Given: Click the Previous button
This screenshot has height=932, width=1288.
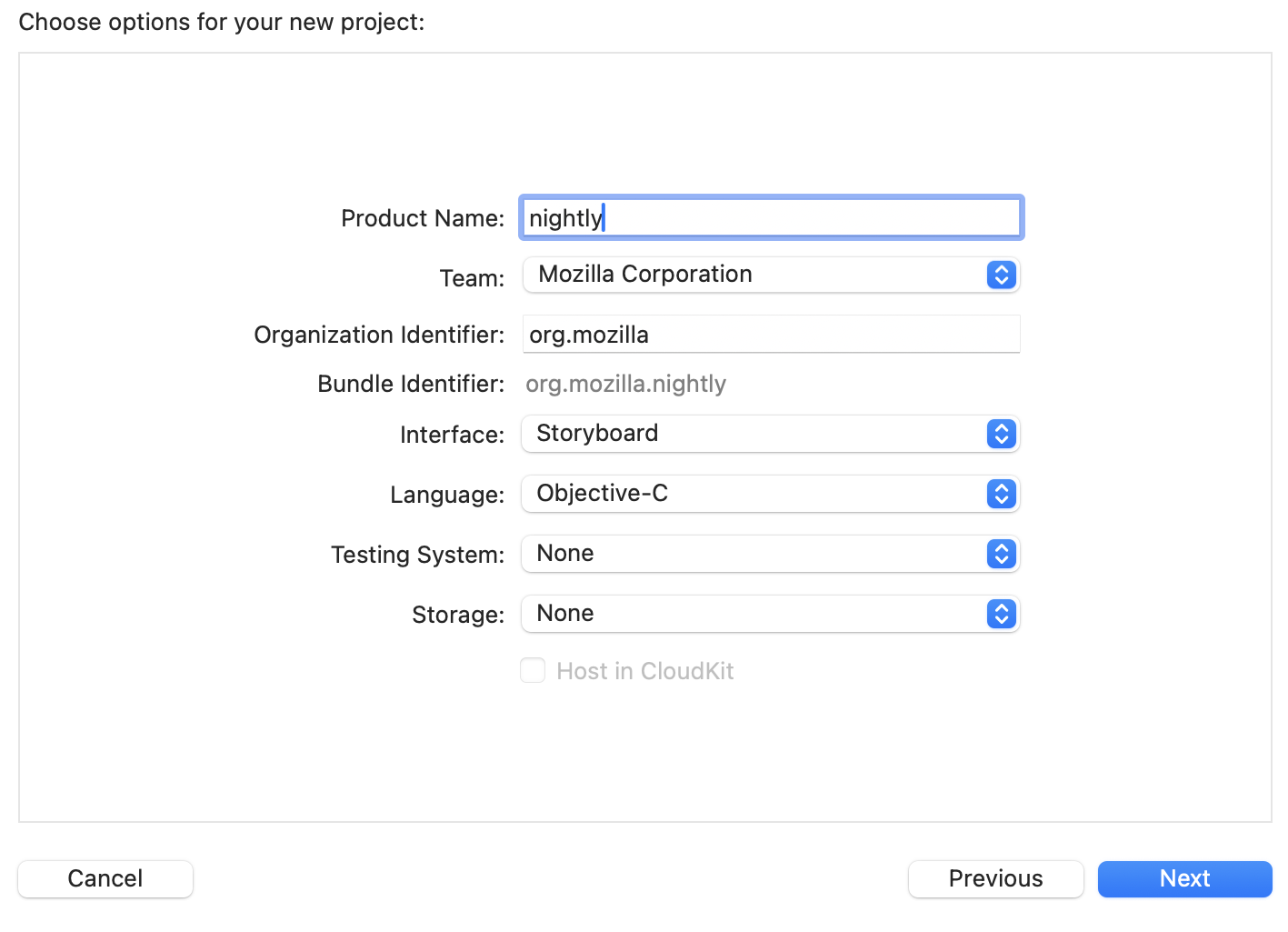Looking at the screenshot, I should (995, 878).
